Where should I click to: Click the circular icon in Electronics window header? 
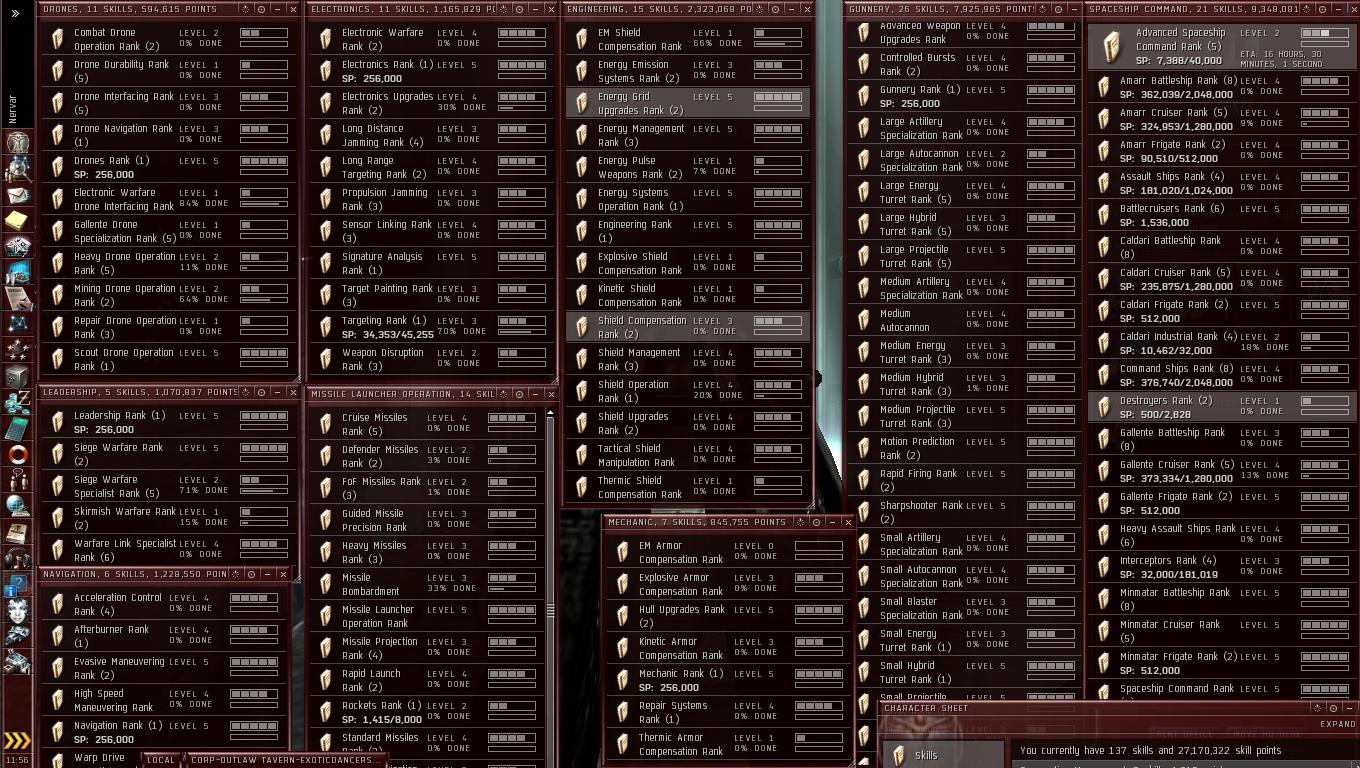coord(519,9)
